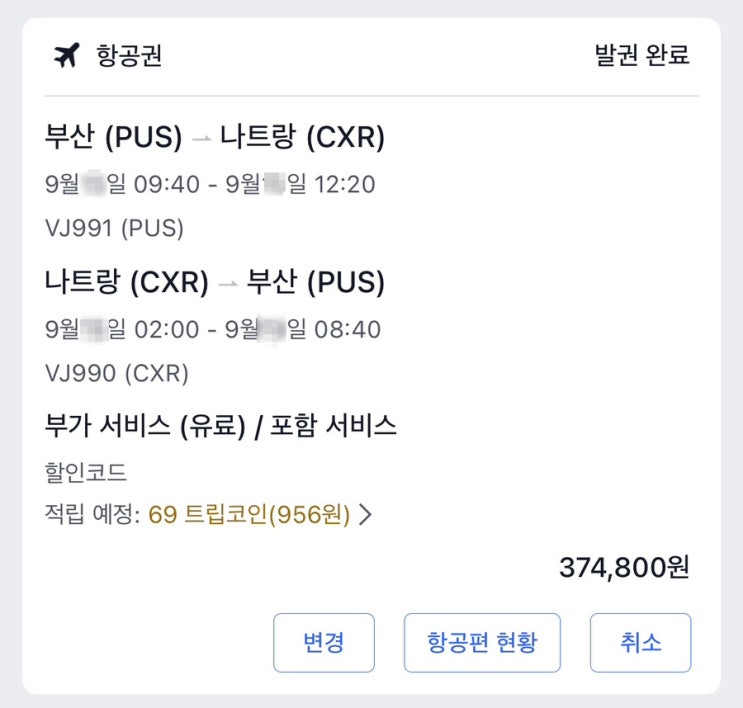The height and width of the screenshot is (708, 743).
Task: Click the 374,800원 total price
Action: point(624,568)
